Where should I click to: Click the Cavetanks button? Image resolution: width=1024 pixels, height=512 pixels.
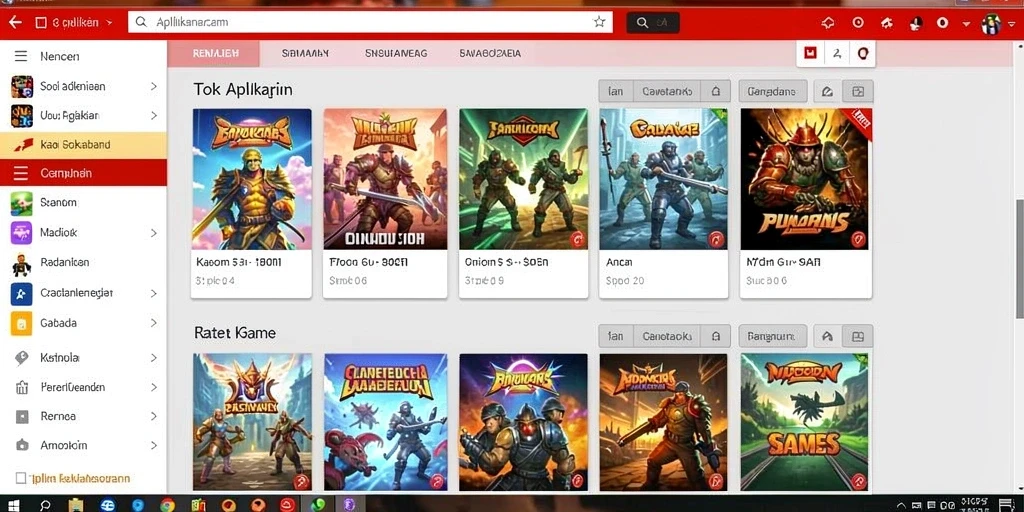click(x=667, y=91)
